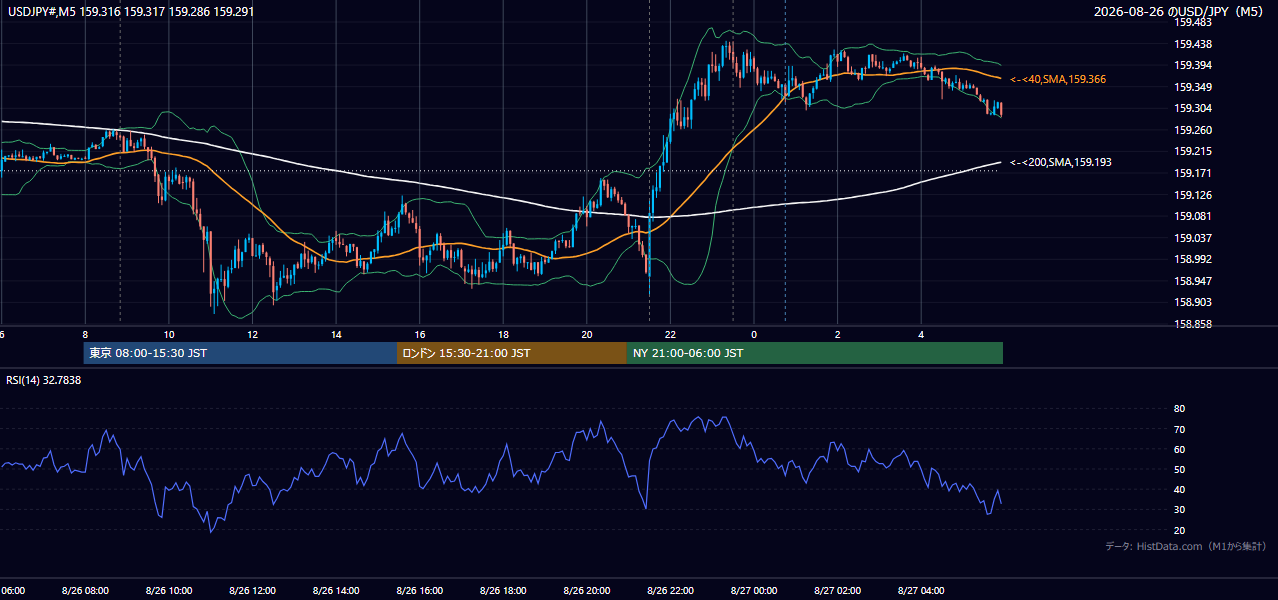
Task: Click price axis value 159.483
Action: (1193, 22)
